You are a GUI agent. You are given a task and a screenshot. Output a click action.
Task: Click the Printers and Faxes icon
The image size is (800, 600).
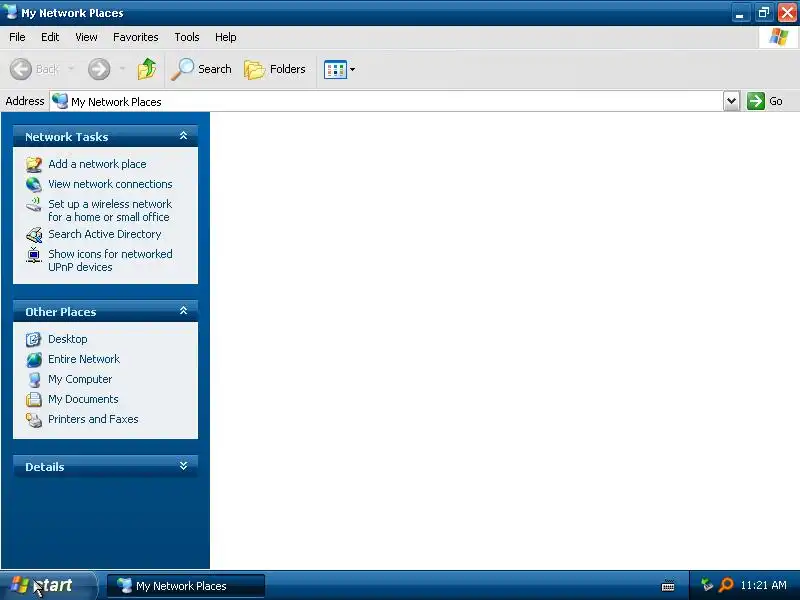click(x=34, y=419)
